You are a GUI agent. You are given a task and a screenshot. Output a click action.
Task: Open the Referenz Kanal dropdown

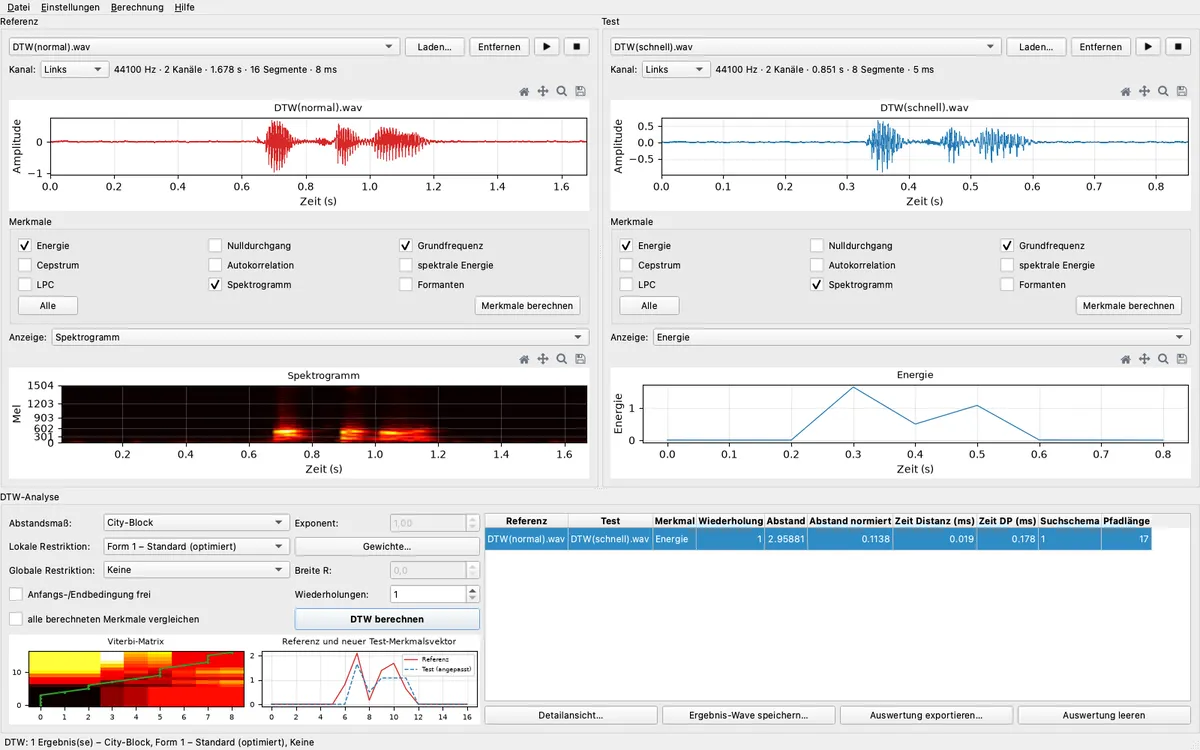pyautogui.click(x=74, y=70)
